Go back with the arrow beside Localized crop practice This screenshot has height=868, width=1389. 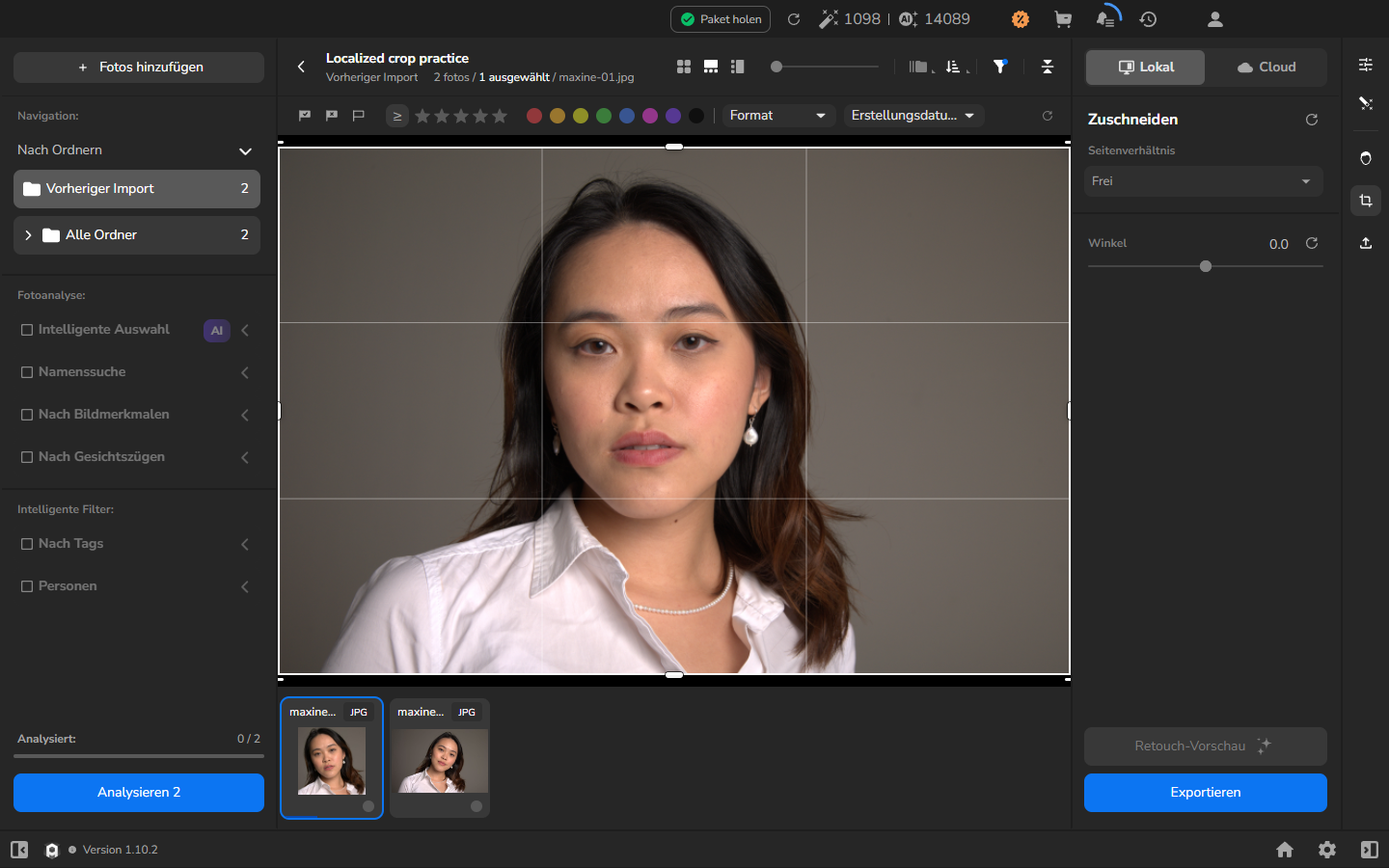[x=301, y=67]
